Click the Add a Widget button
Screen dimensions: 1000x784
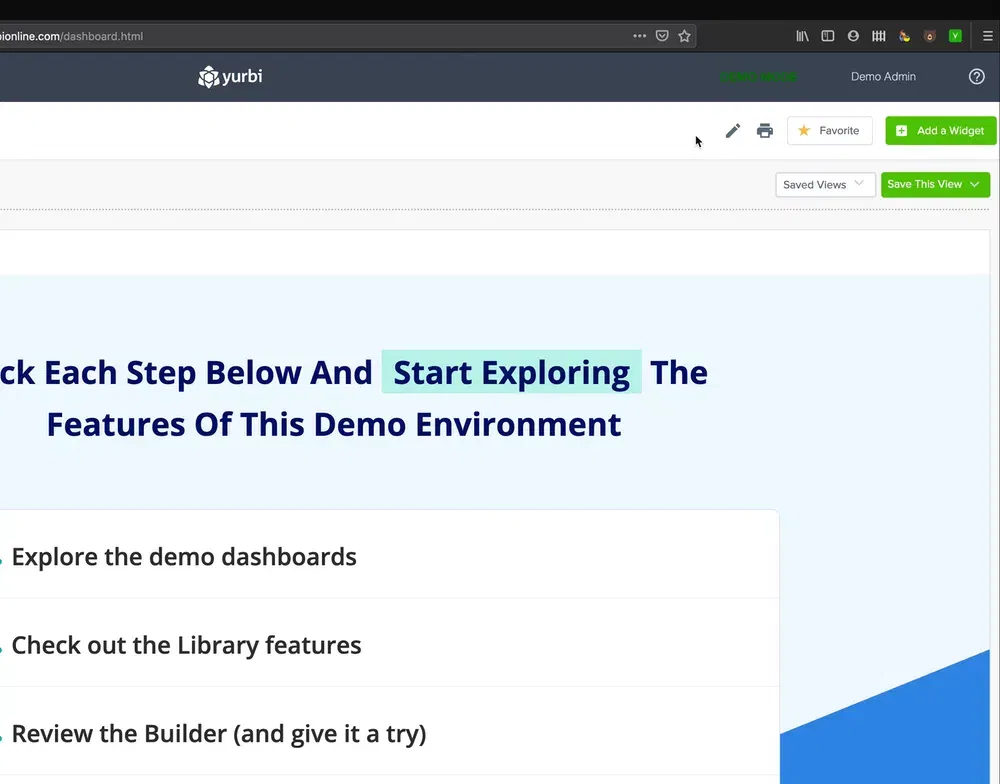(941, 131)
